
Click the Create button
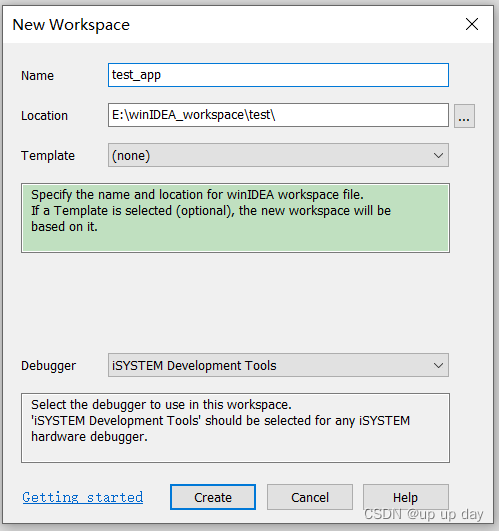pyautogui.click(x=213, y=497)
